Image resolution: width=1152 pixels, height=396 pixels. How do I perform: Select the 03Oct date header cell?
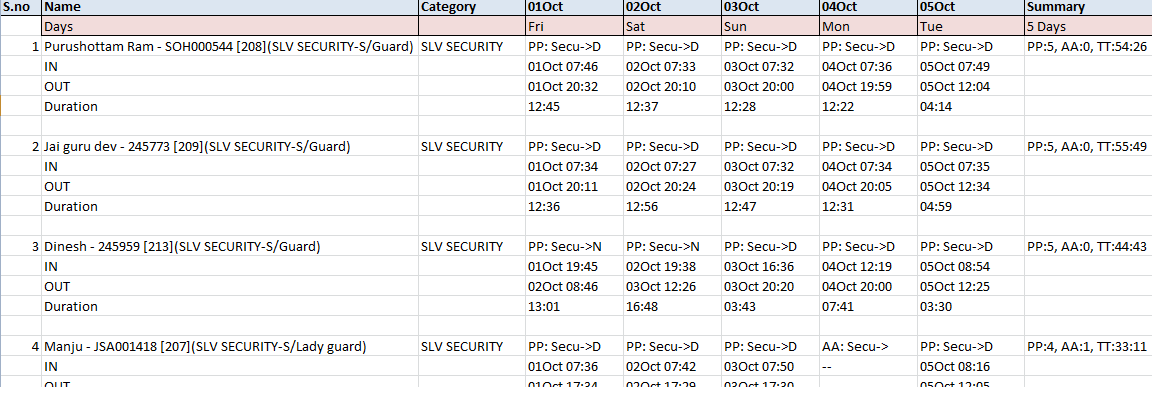click(770, 7)
